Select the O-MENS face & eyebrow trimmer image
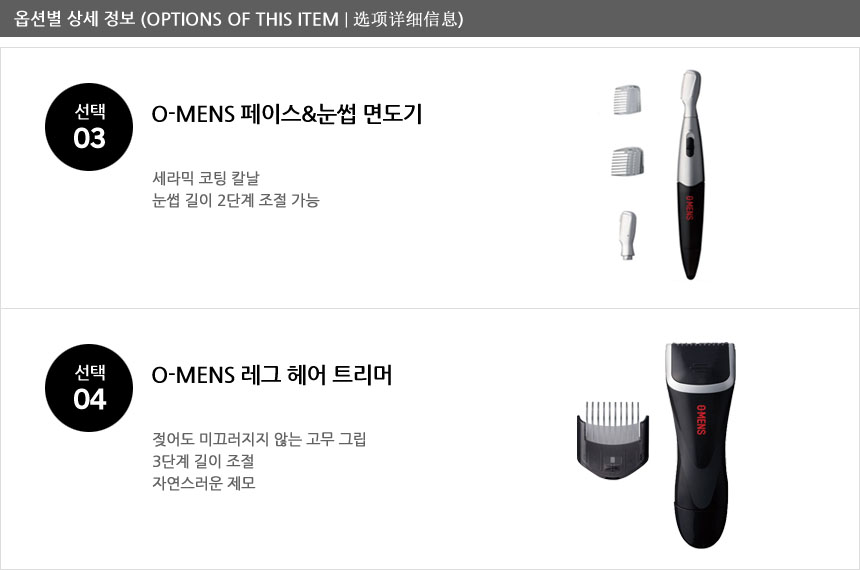860x570 pixels. 689,174
